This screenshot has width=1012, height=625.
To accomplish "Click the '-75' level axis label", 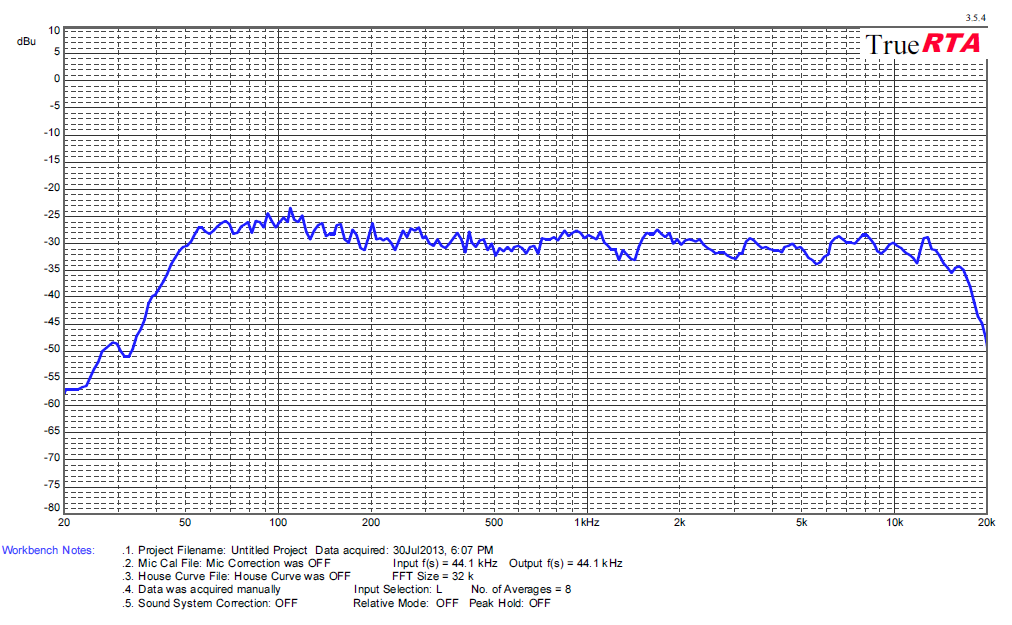I will 52,484.
